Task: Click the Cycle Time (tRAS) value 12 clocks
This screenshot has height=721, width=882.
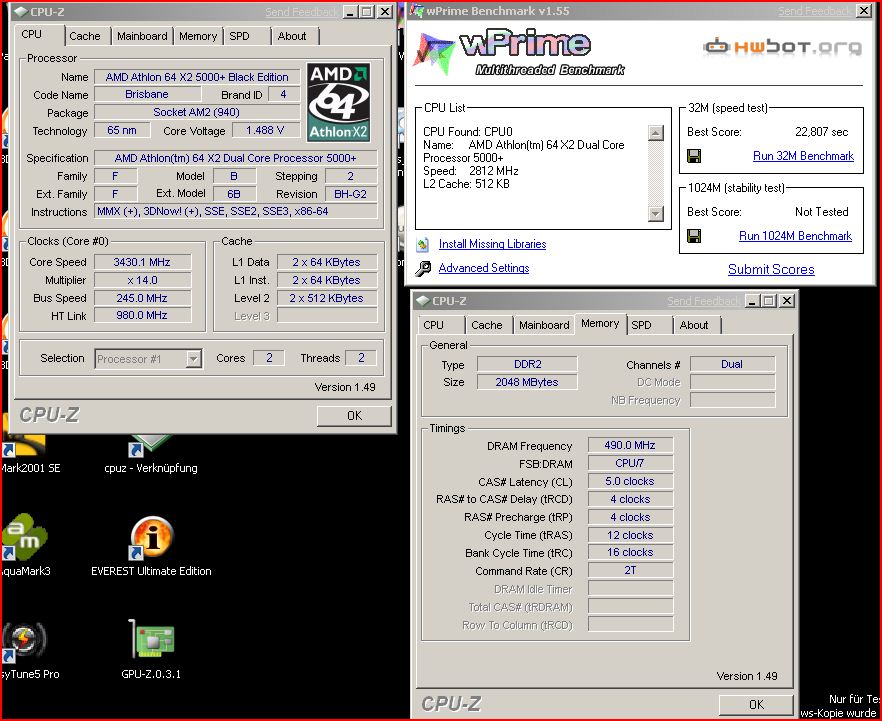Action: [x=630, y=535]
